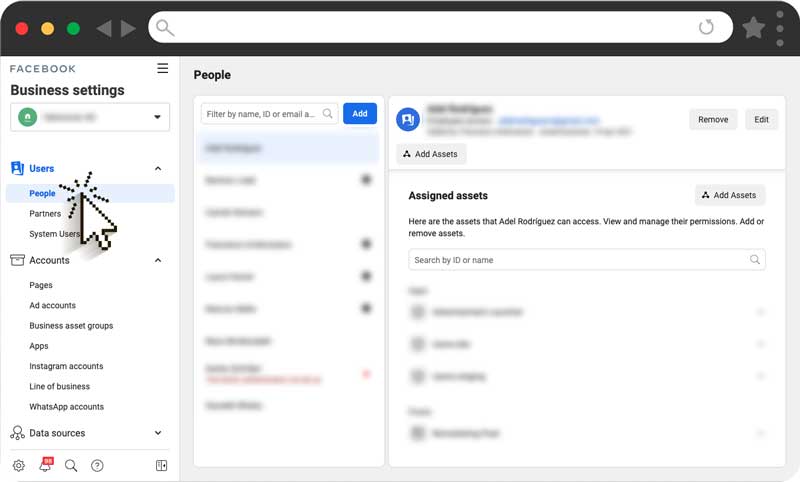Open notifications bell with red badge
This screenshot has height=482, width=800.
coord(45,465)
